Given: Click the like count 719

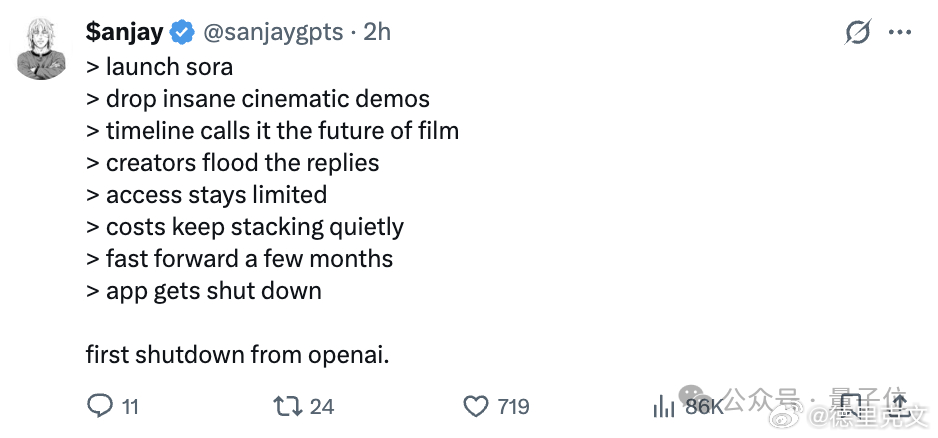Looking at the screenshot, I should point(513,407).
